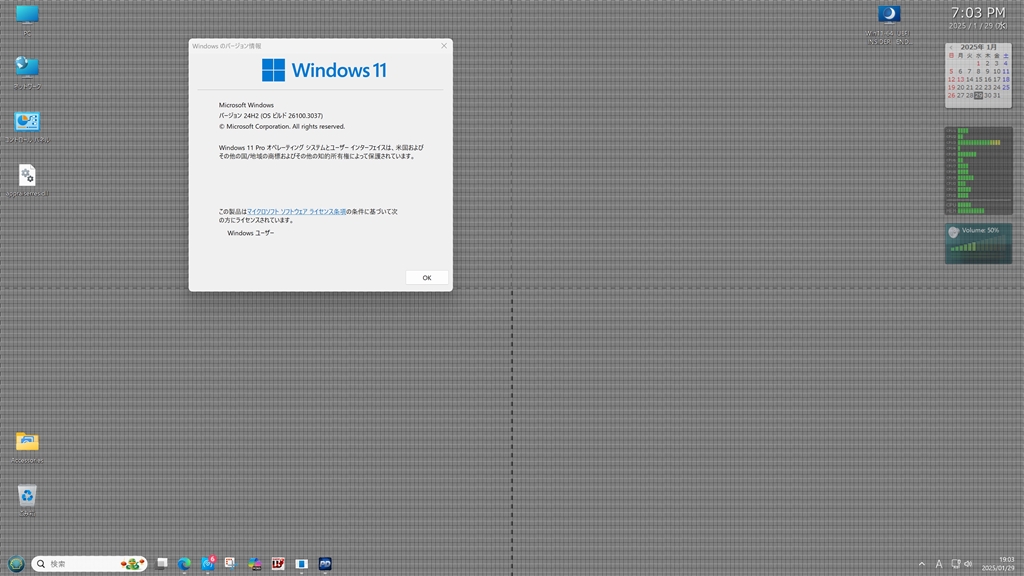This screenshot has width=1024, height=576.
Task: Click the Volume 50% gadget meter
Action: click(978, 244)
